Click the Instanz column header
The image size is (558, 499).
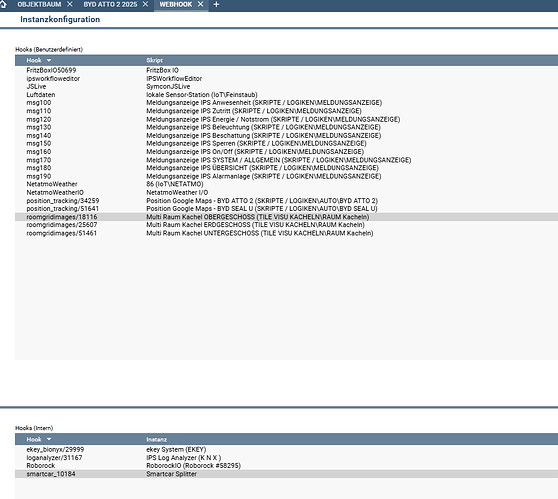pyautogui.click(x=157, y=439)
